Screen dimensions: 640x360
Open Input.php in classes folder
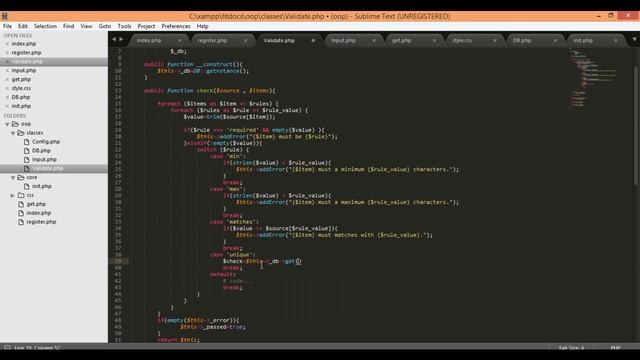point(44,160)
